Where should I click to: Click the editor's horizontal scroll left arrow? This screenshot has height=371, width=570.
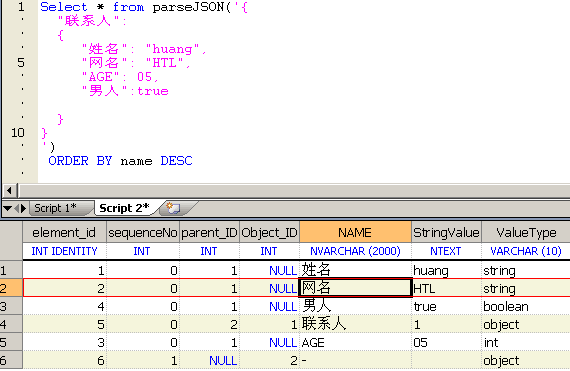pyautogui.click(x=9, y=190)
